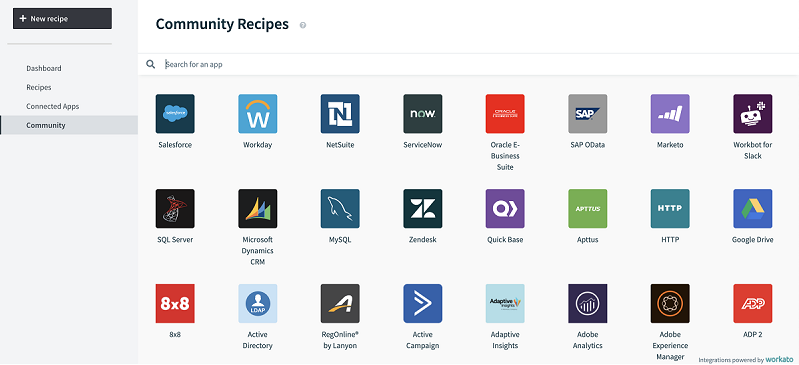Click the help icon beside Community Recipes
This screenshot has height=365, width=799.
[x=303, y=25]
